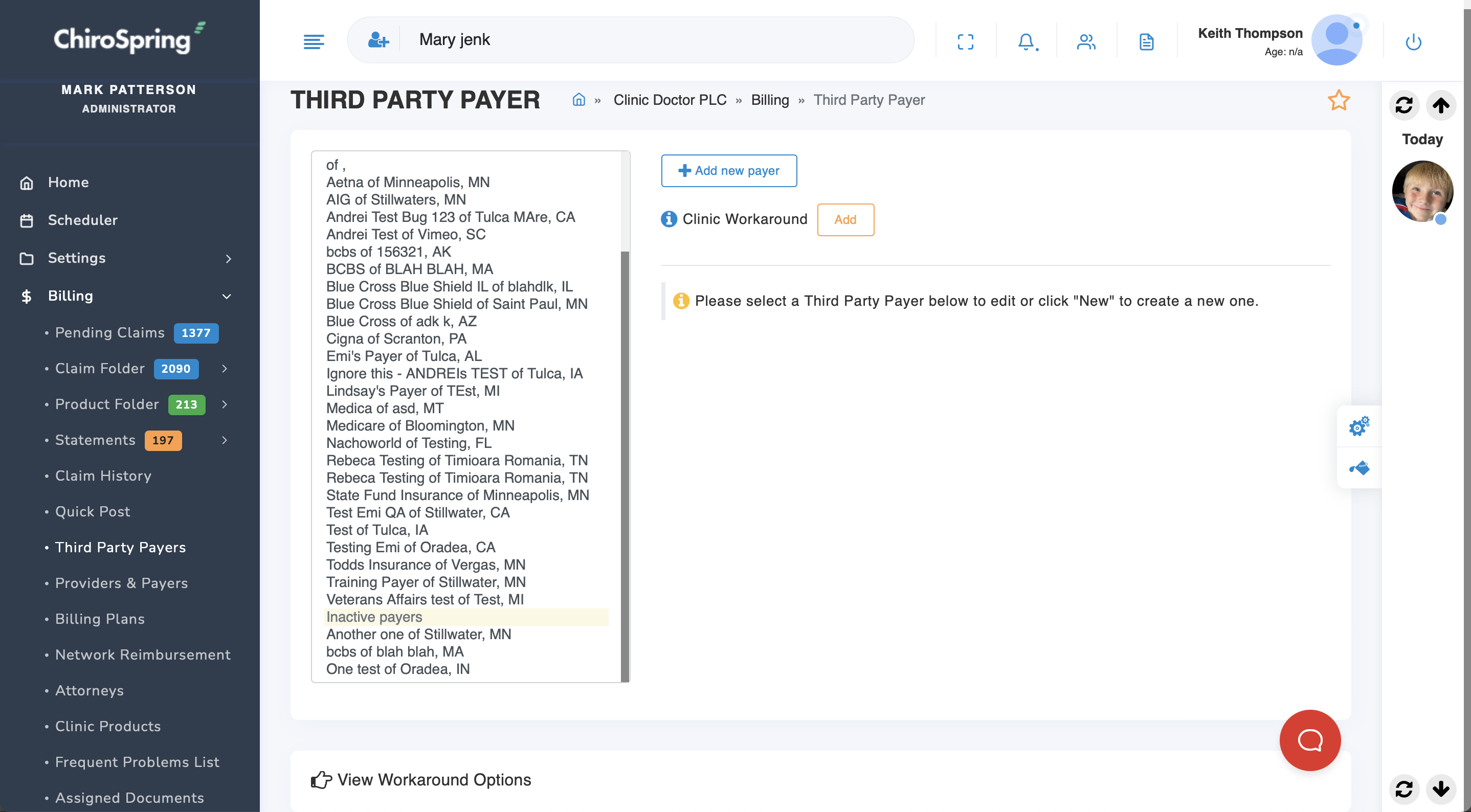Open Third Party Payers in the sidebar
1471x812 pixels.
pos(120,547)
